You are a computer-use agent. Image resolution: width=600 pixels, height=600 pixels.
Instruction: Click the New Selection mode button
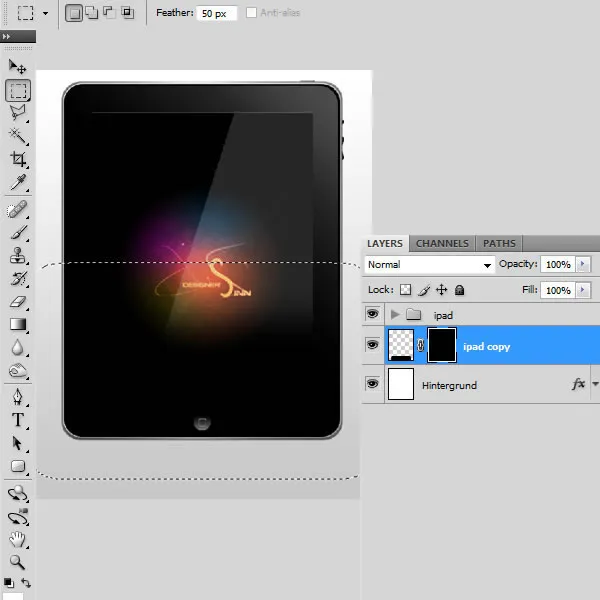74,13
